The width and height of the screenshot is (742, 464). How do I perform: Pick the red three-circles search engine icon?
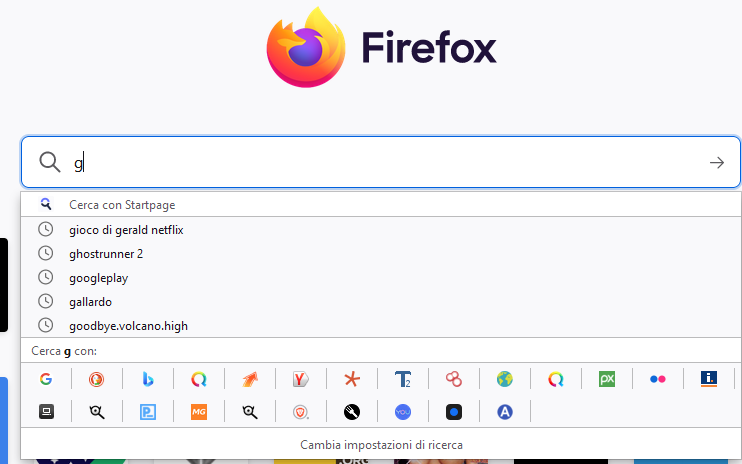[x=454, y=379]
